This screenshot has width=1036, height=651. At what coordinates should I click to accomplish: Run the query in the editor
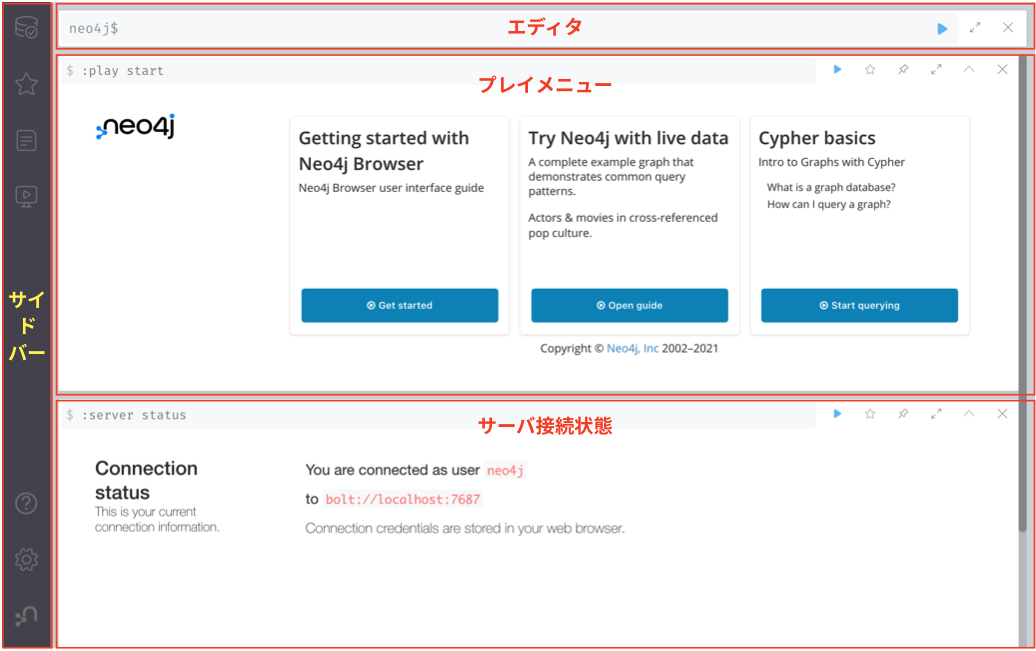tap(942, 29)
